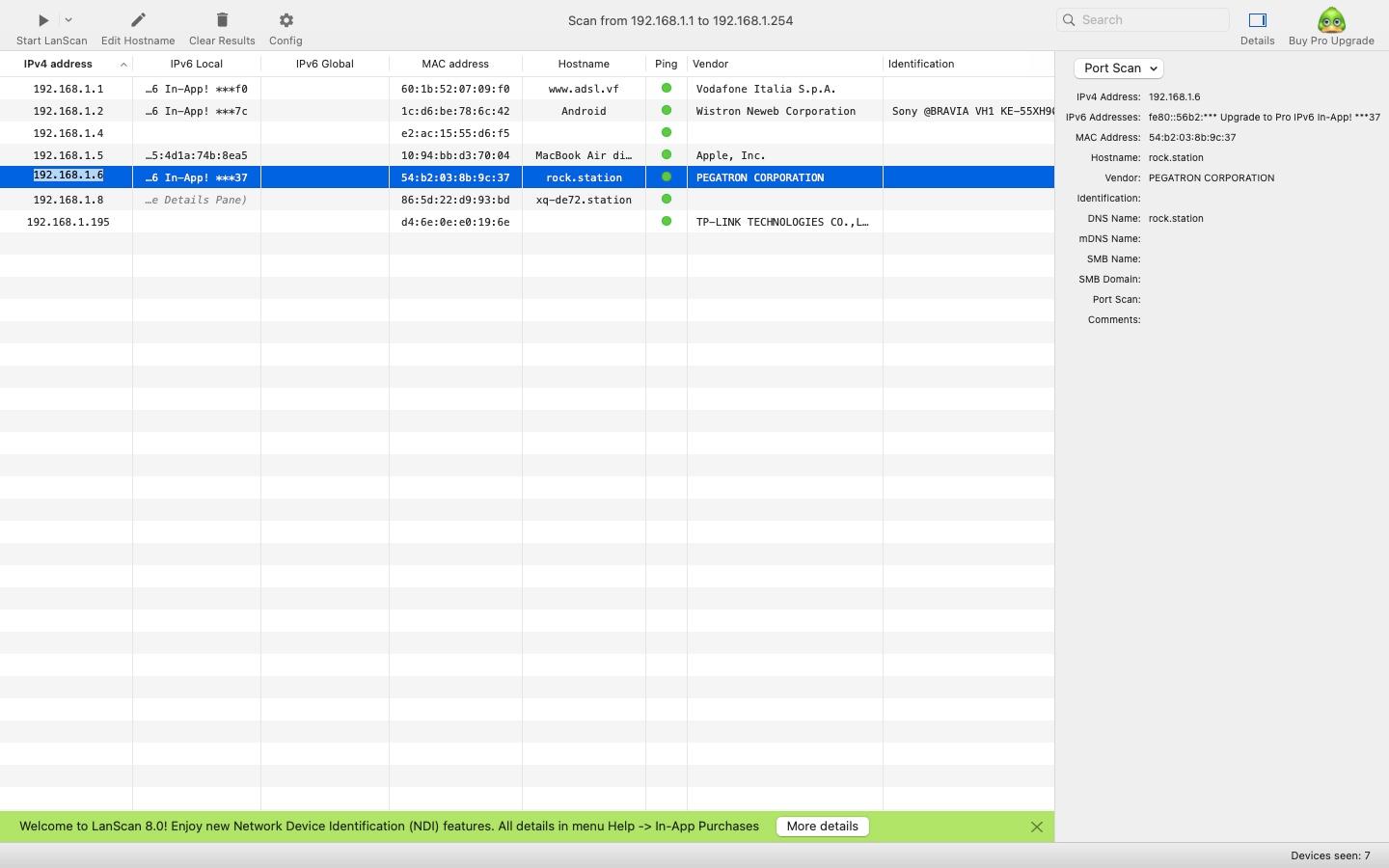Open the Start LanScan dropdown arrow
This screenshot has height=868, width=1389.
pos(68,20)
